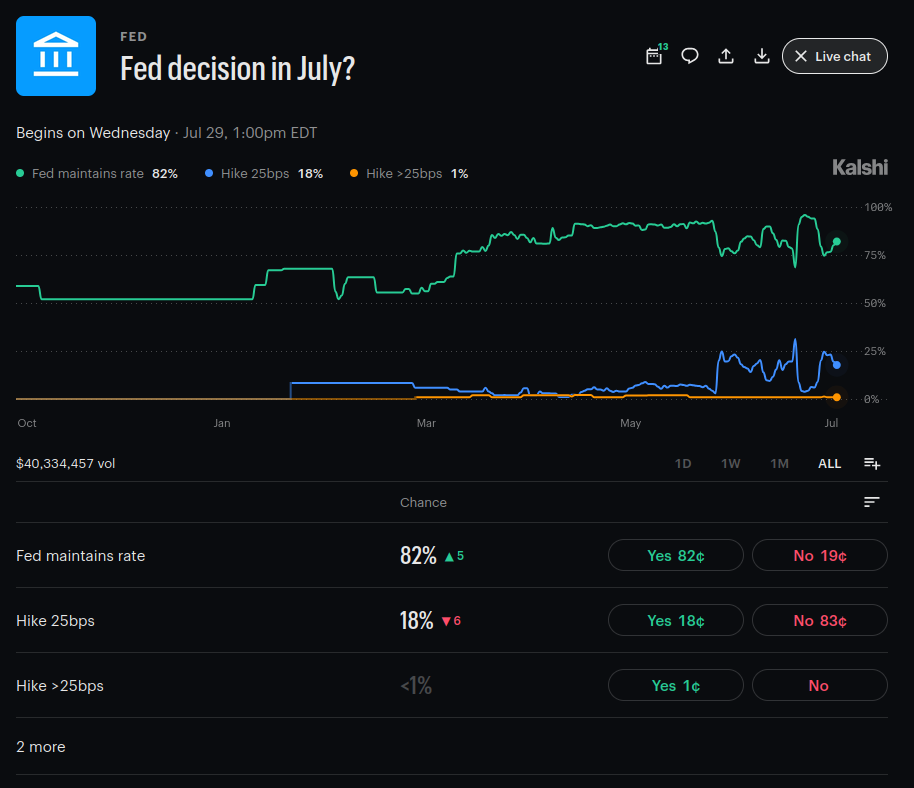Select the 1M time range
This screenshot has height=788, width=914.
tap(779, 463)
